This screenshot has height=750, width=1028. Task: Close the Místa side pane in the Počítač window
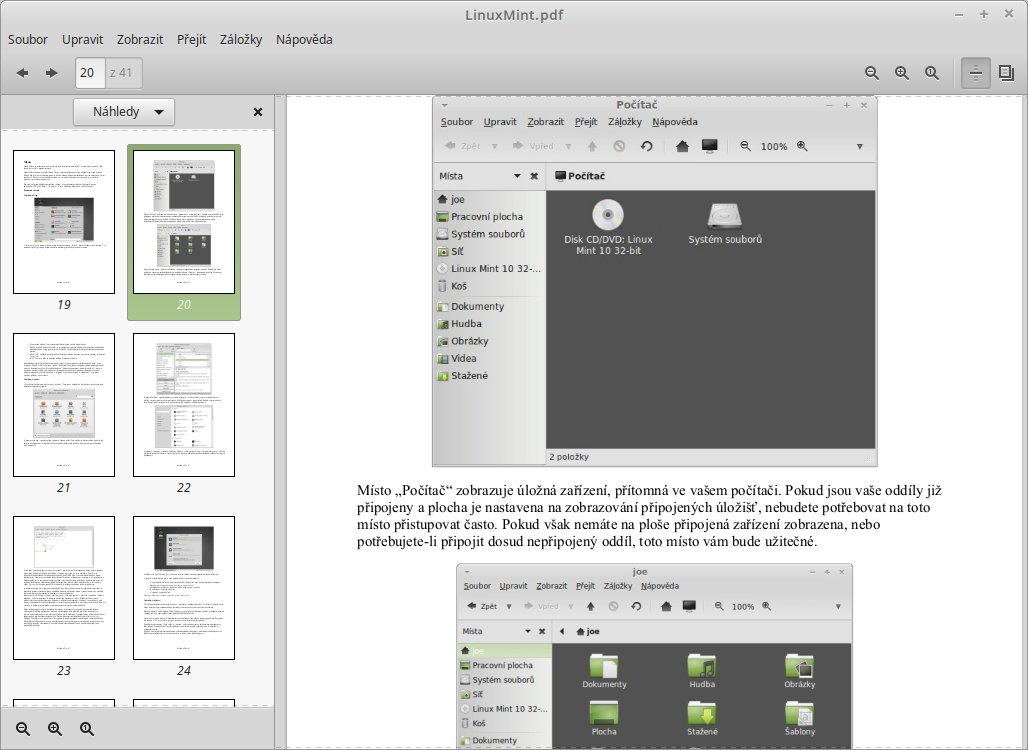coord(534,176)
